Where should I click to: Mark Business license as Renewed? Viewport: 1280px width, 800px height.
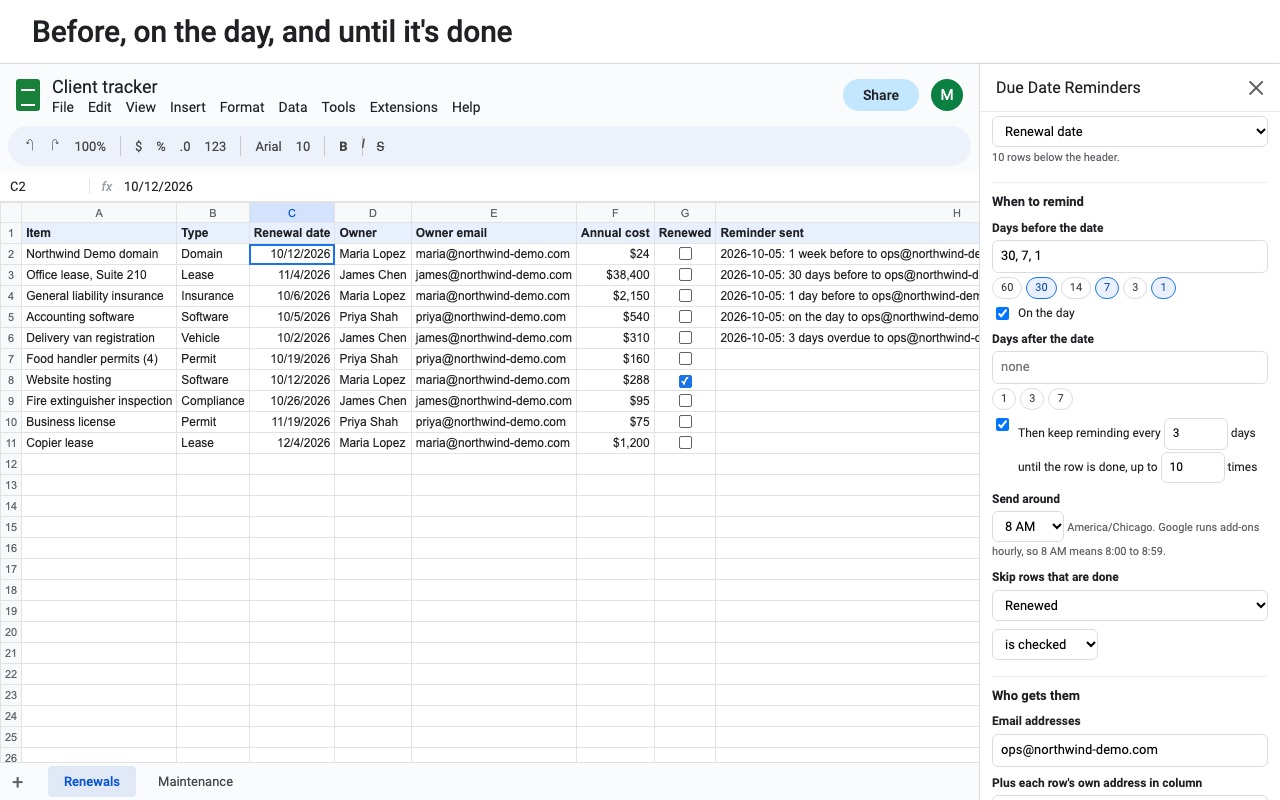pyautogui.click(x=685, y=422)
